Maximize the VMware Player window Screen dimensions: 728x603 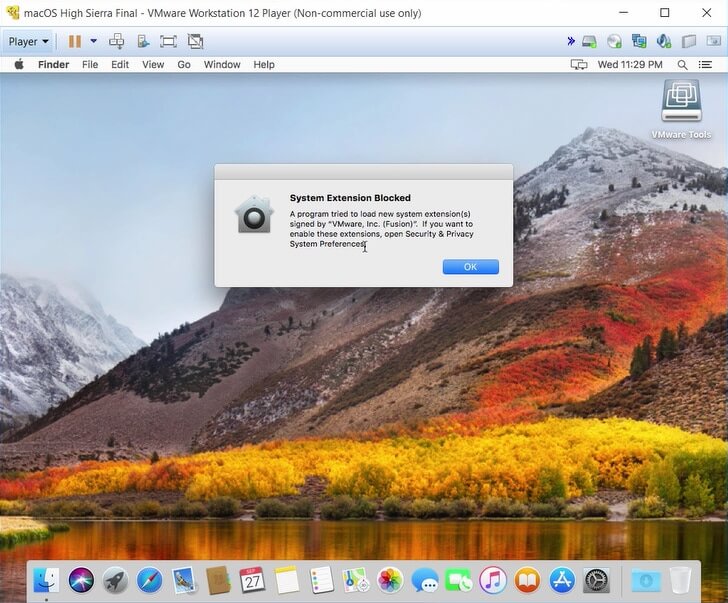[665, 13]
